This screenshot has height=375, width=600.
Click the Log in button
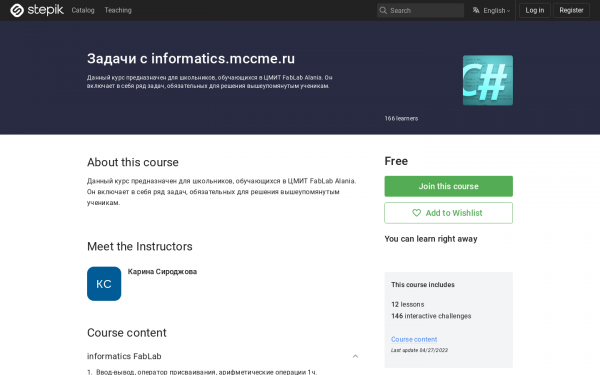pos(535,10)
